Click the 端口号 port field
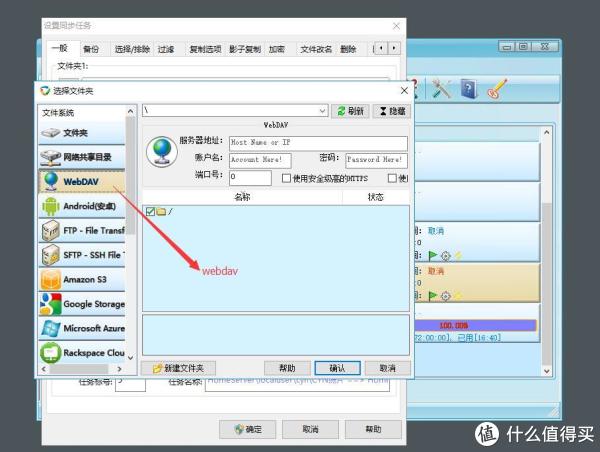 (250, 178)
